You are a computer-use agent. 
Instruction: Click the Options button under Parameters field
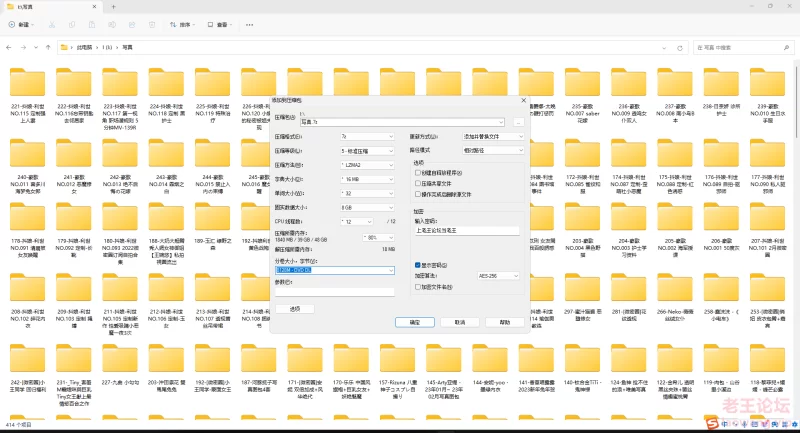295,309
